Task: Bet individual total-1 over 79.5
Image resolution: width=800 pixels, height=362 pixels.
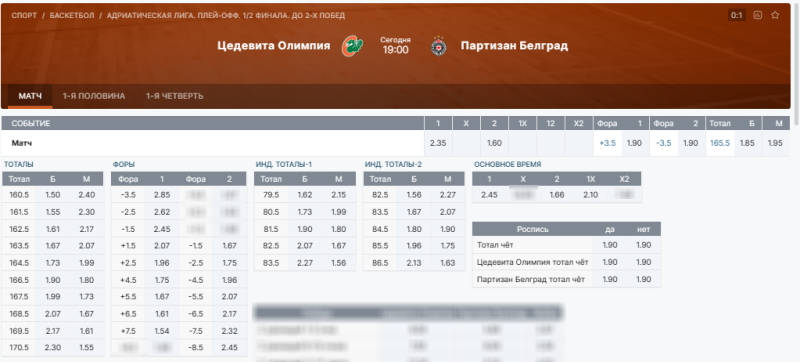Action: (x=305, y=195)
